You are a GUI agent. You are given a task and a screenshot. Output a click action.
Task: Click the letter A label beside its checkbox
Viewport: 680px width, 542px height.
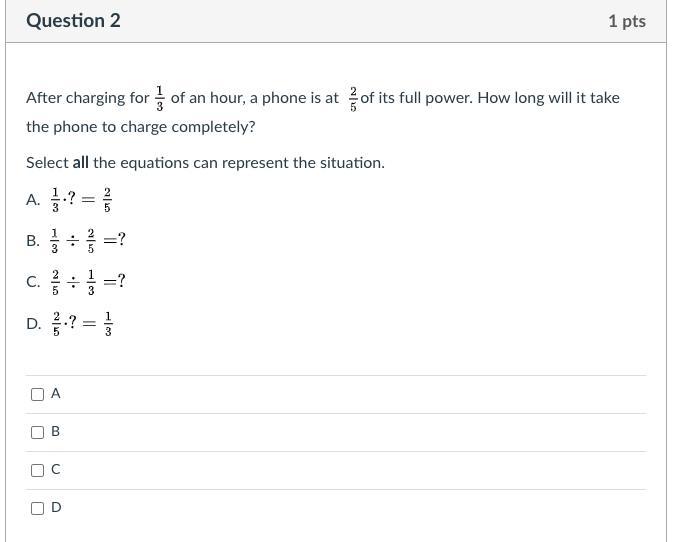tap(56, 393)
